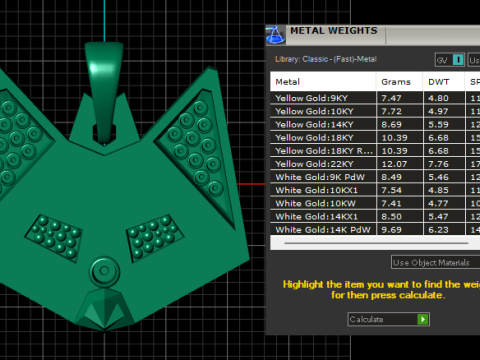Click Use Object Materials button
This screenshot has width=480, height=360.
435,263
